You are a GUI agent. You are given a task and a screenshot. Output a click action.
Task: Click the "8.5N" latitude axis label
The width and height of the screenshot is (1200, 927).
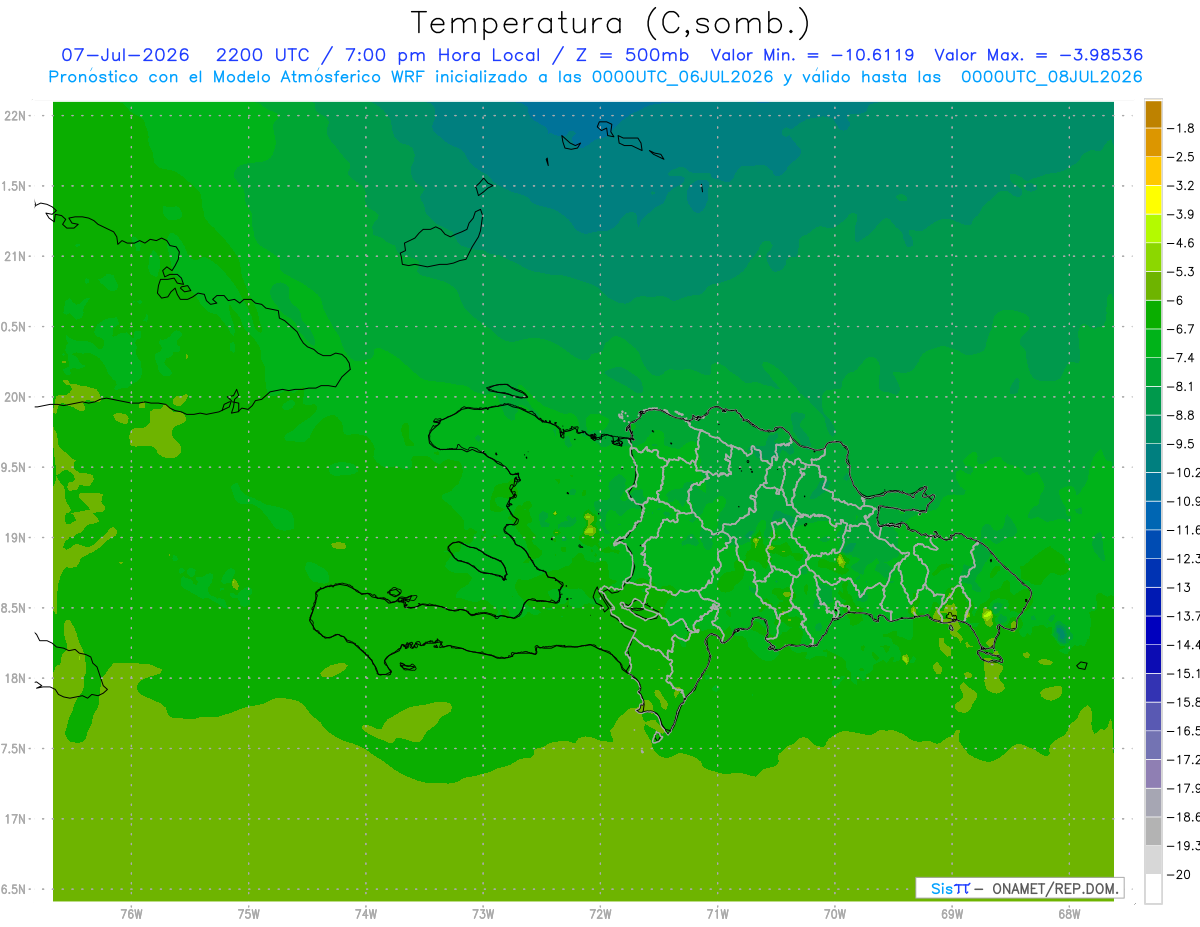(x=15, y=608)
